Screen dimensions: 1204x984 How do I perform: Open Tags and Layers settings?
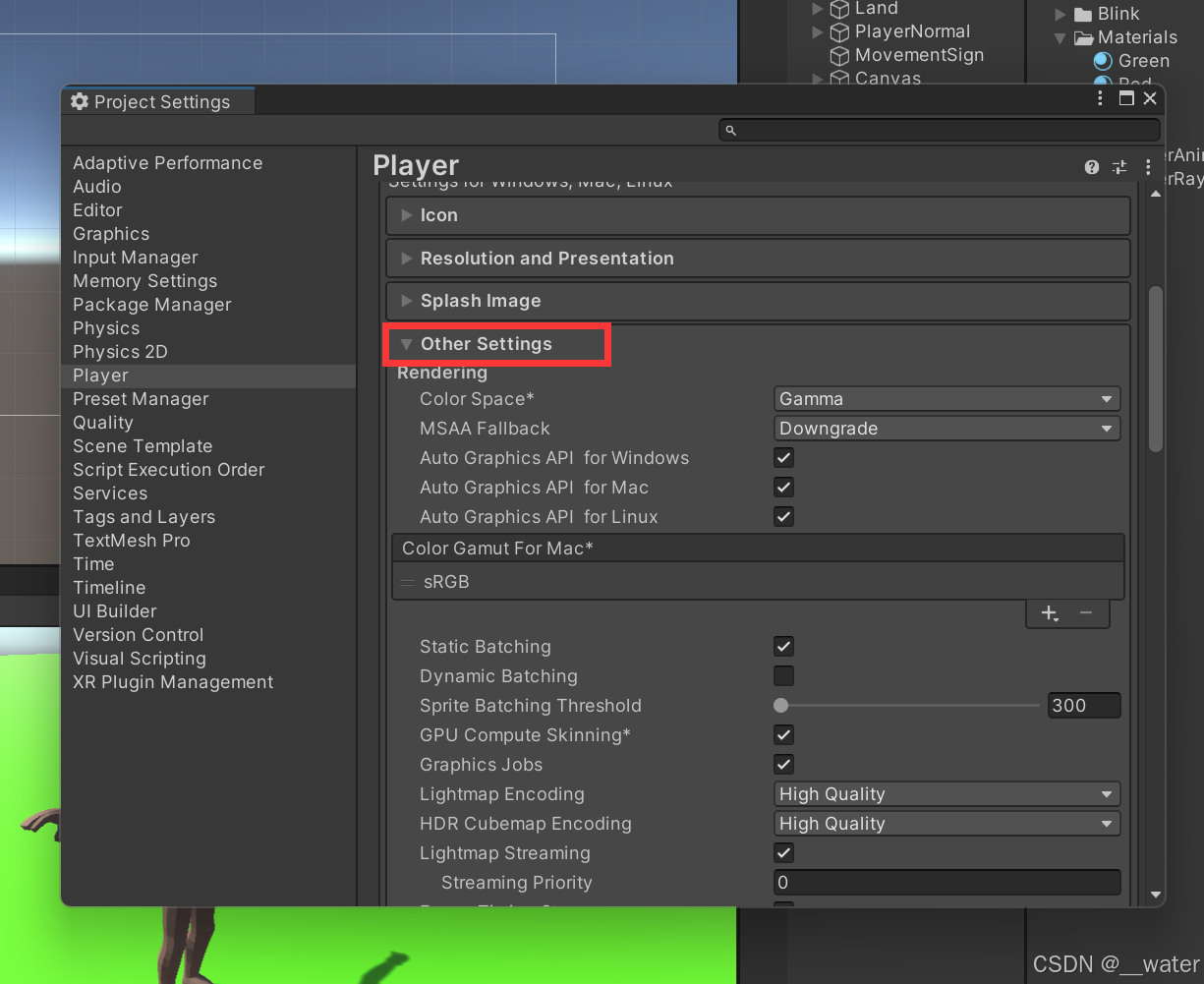[143, 517]
